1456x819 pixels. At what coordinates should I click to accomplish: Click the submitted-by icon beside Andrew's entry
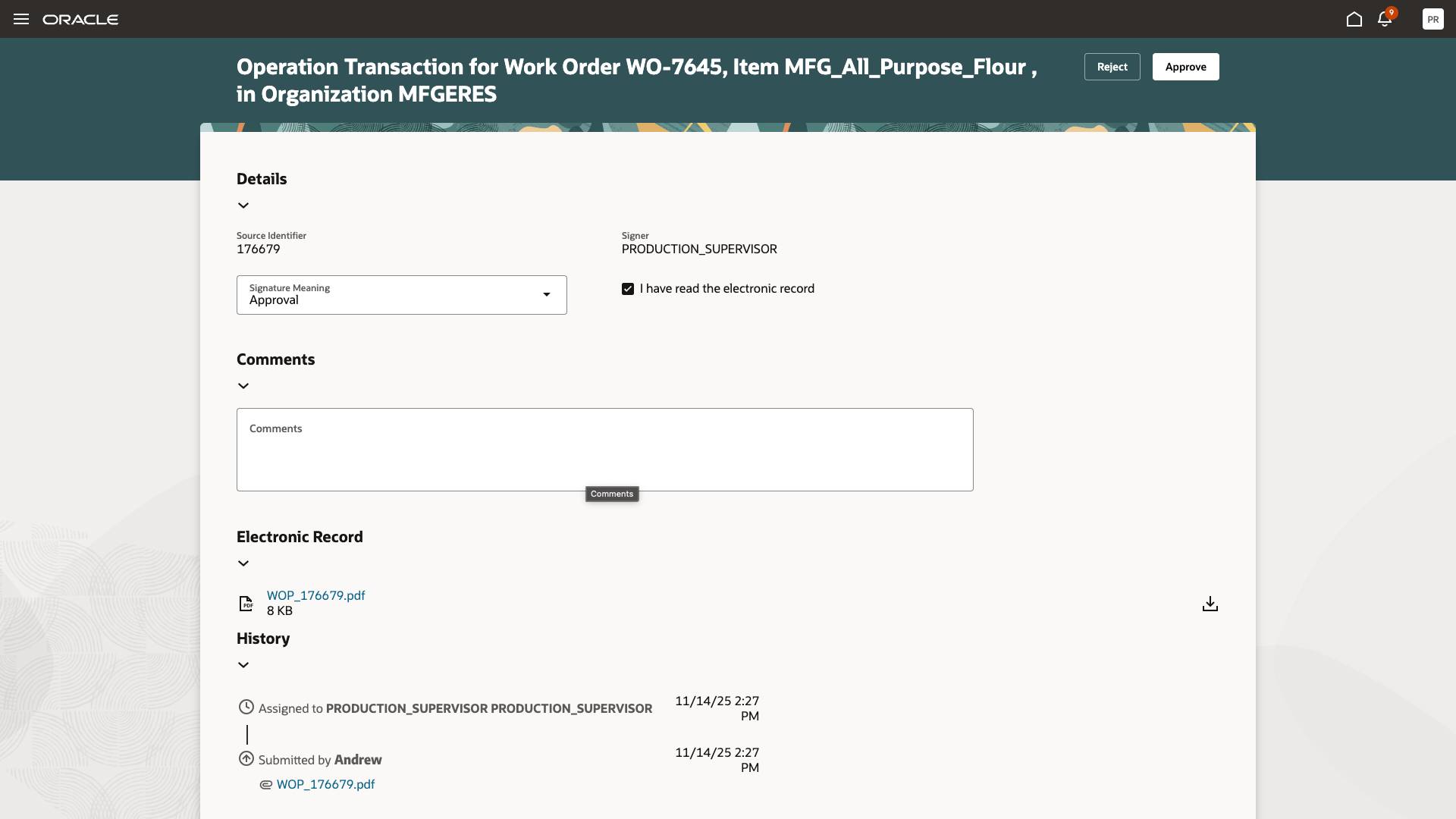(246, 758)
